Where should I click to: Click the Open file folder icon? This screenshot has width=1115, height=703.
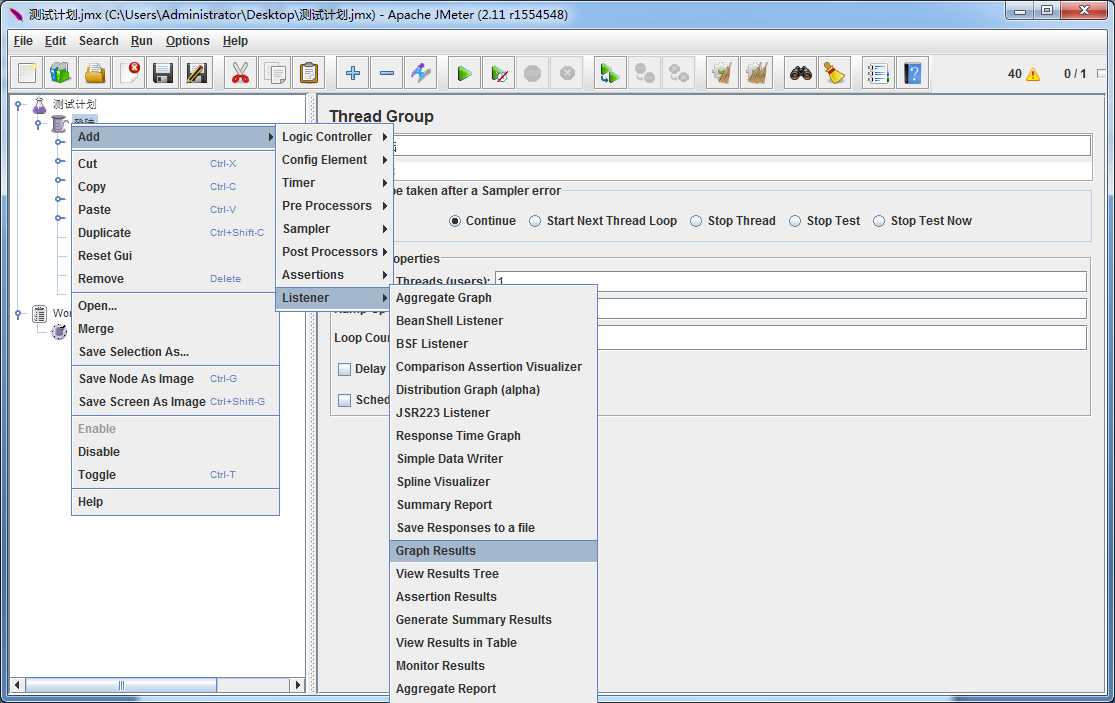[x=95, y=73]
